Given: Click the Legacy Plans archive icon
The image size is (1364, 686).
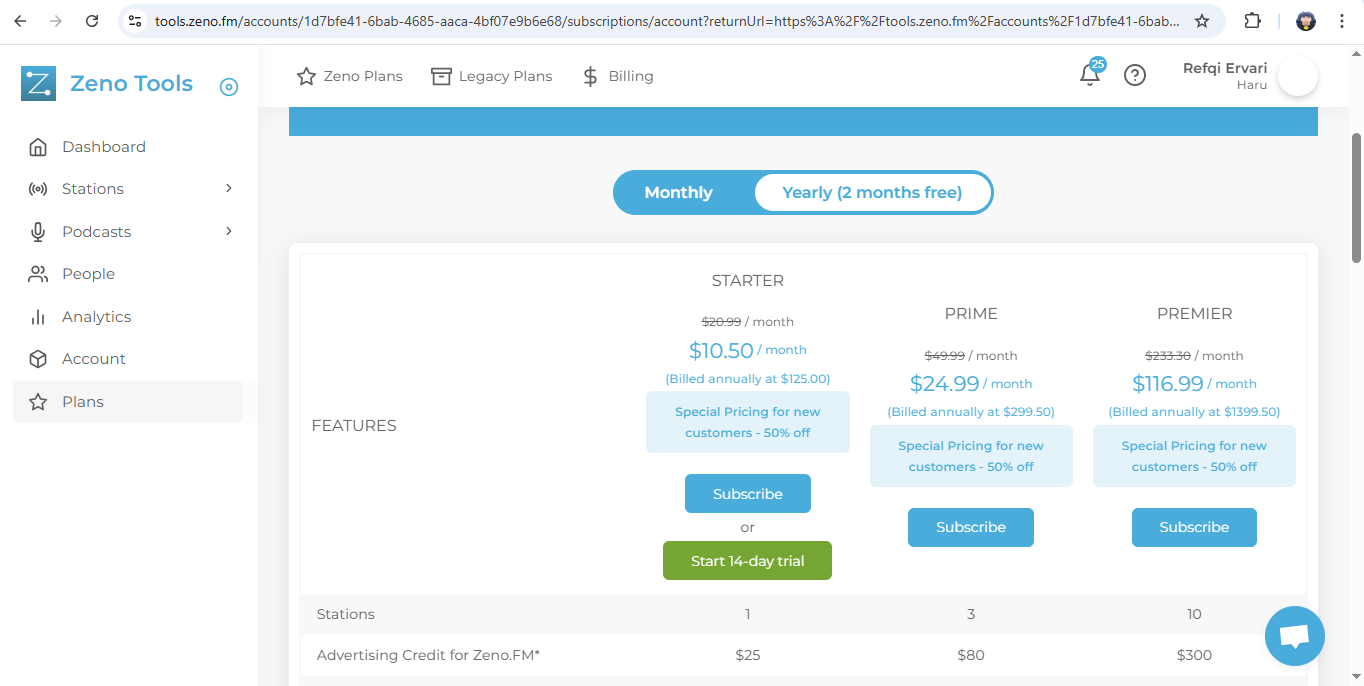Looking at the screenshot, I should pyautogui.click(x=441, y=76).
